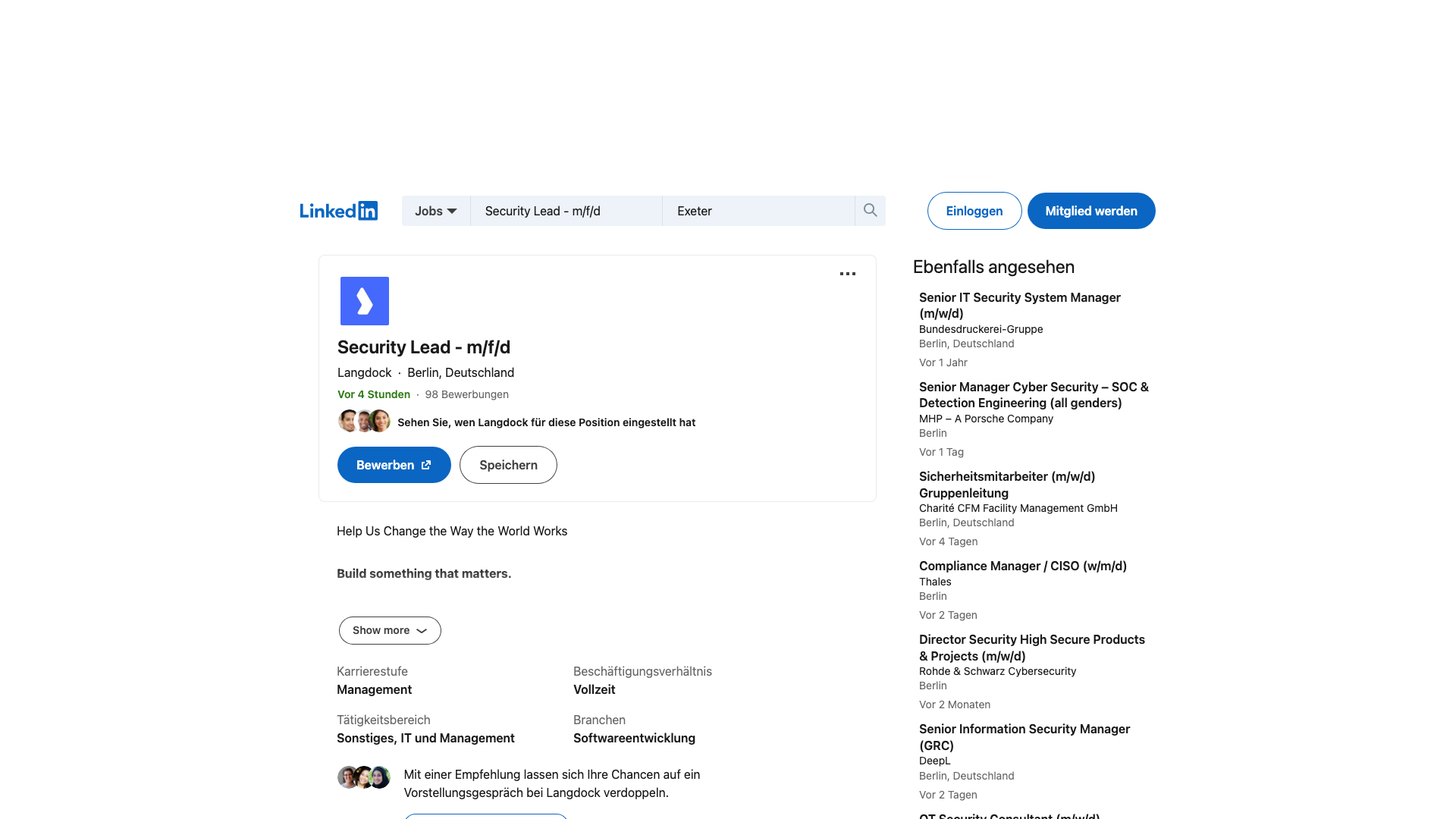The height and width of the screenshot is (819, 1456).
Task: Click the 'Vor 2 Monaten' timestamp
Action: pyautogui.click(x=955, y=704)
